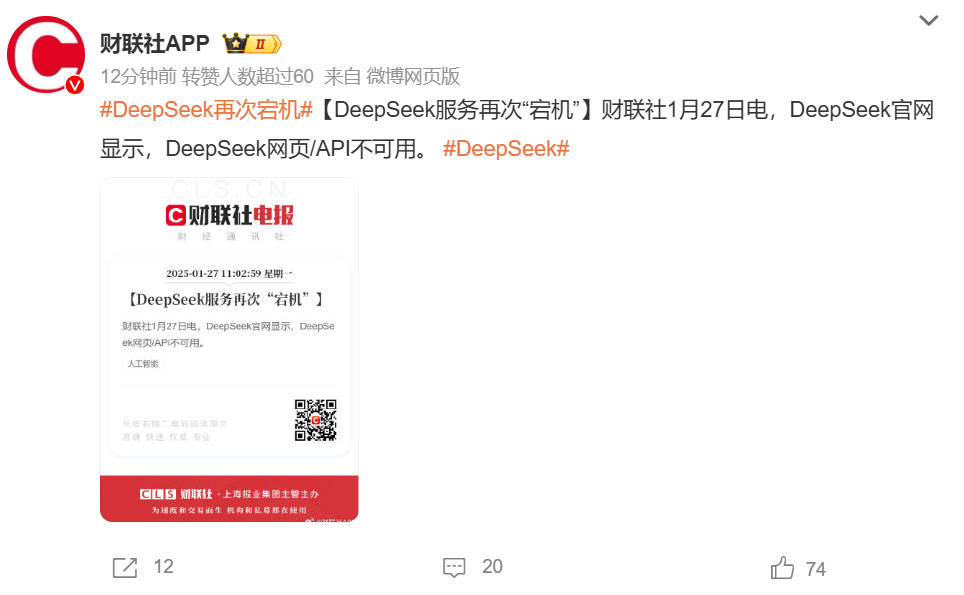Like the post with thumbs-up icon
Image resolution: width=964 pixels, height=595 pixels.
click(782, 567)
